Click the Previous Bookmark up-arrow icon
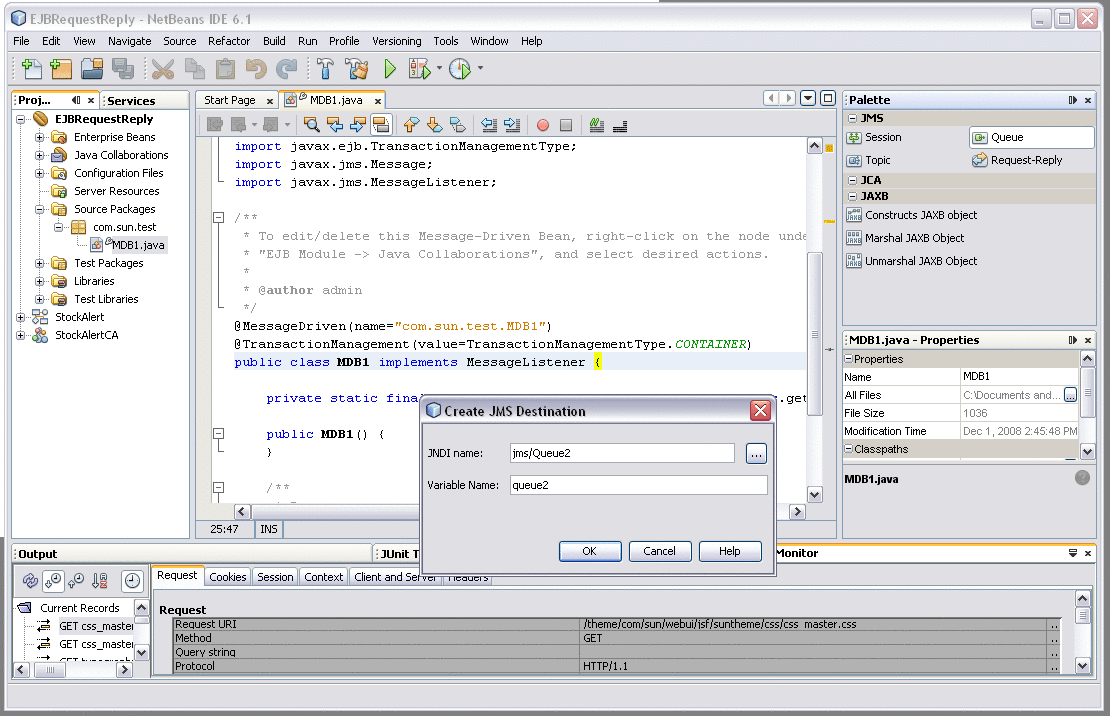This screenshot has height=716, width=1110. coord(411,125)
